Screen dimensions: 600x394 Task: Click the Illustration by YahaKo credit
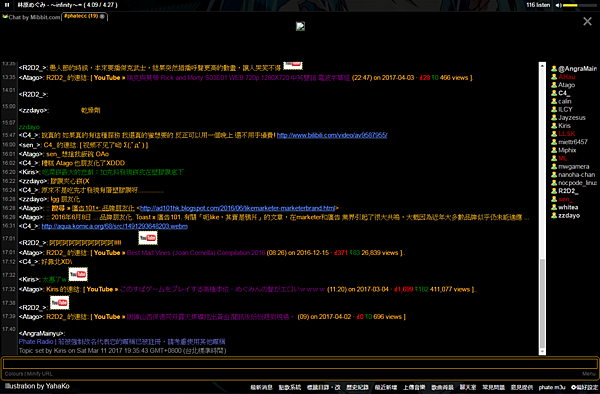click(x=37, y=386)
